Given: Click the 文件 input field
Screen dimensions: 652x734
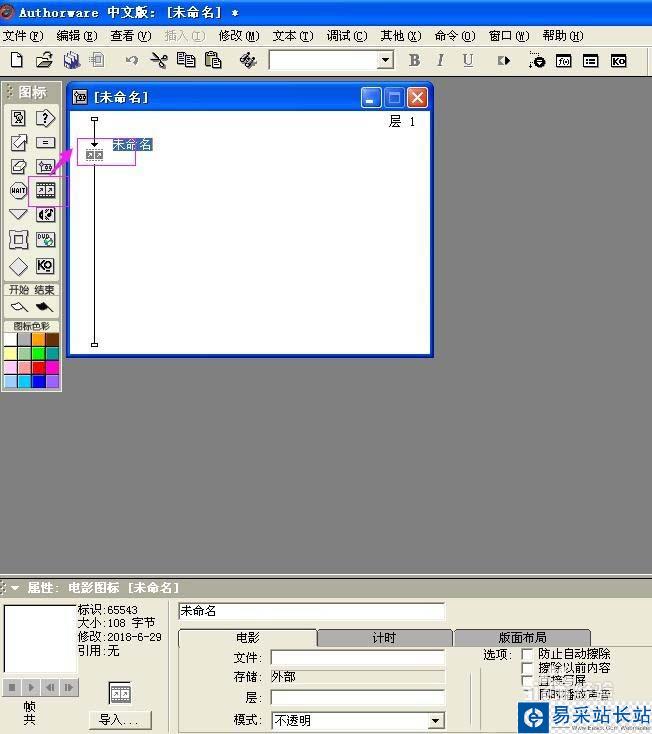Looking at the screenshot, I should pyautogui.click(x=358, y=657).
